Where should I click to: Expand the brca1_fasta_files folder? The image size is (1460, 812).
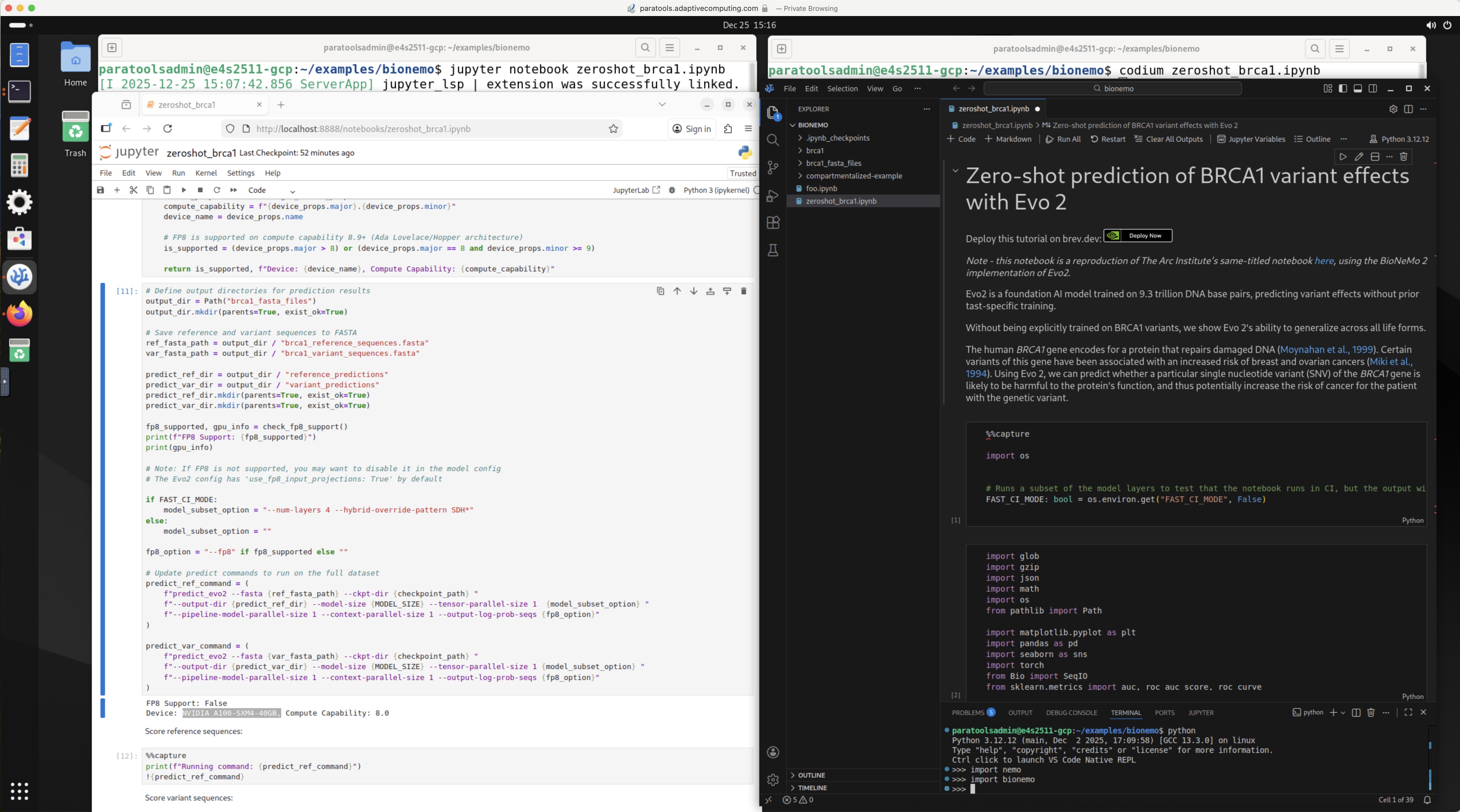[833, 163]
